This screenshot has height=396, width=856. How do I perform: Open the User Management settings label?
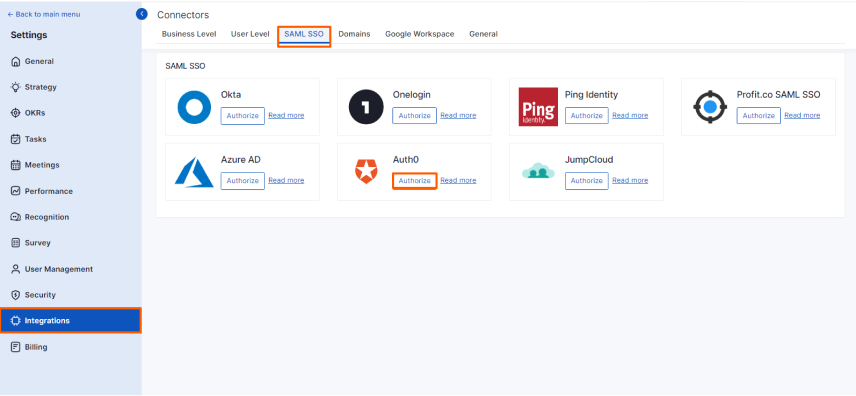pos(59,269)
